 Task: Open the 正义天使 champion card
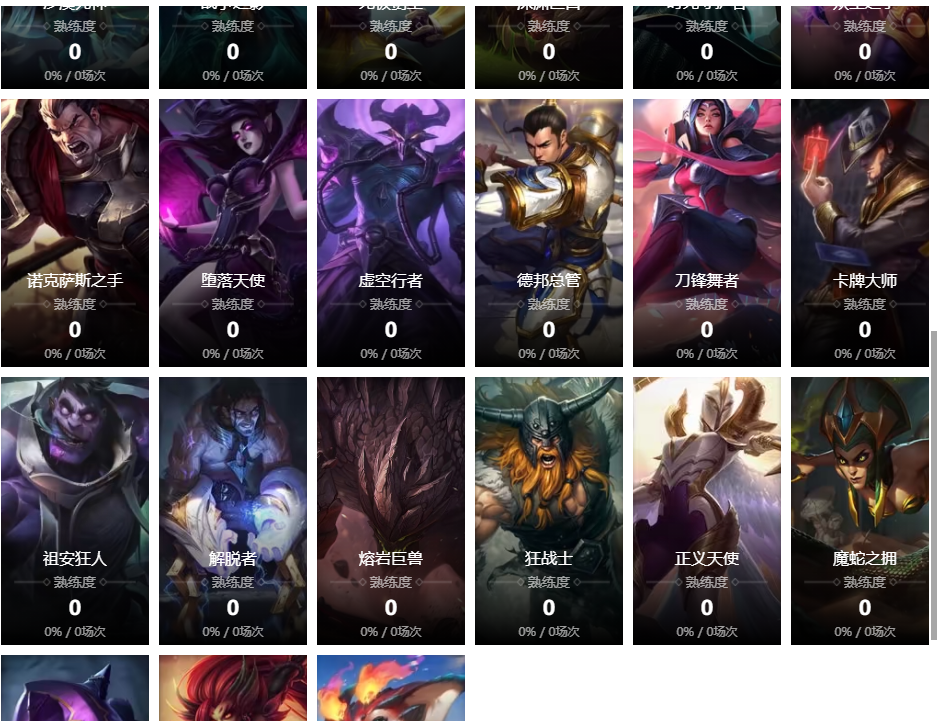(707, 511)
